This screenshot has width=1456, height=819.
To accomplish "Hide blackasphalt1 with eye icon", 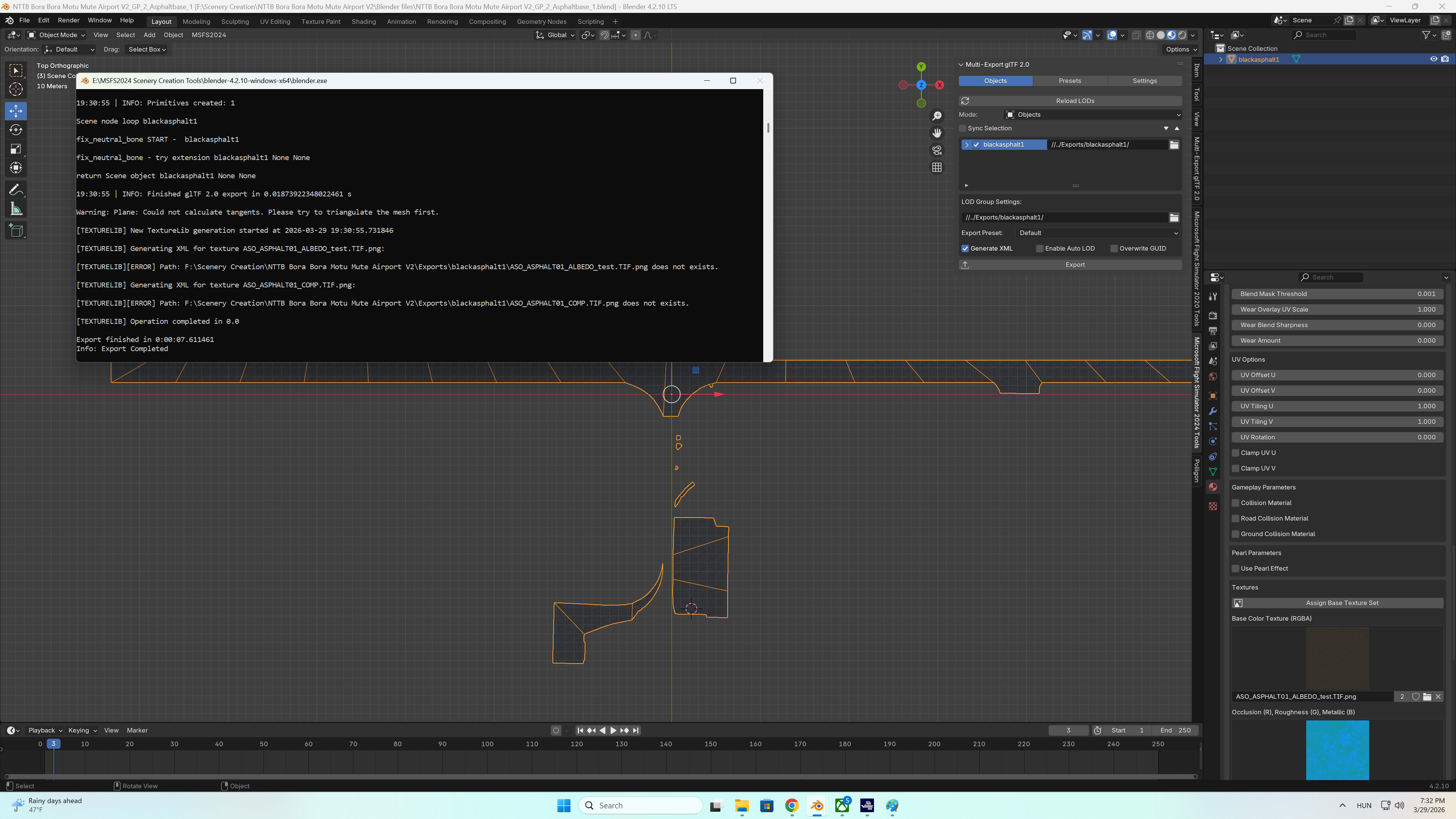I will [1433, 60].
